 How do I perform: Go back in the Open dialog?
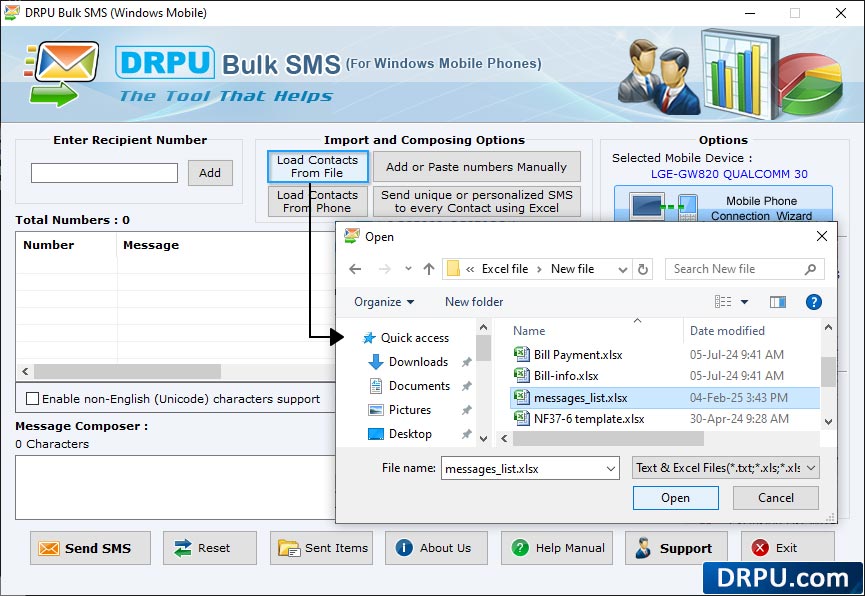pos(355,269)
